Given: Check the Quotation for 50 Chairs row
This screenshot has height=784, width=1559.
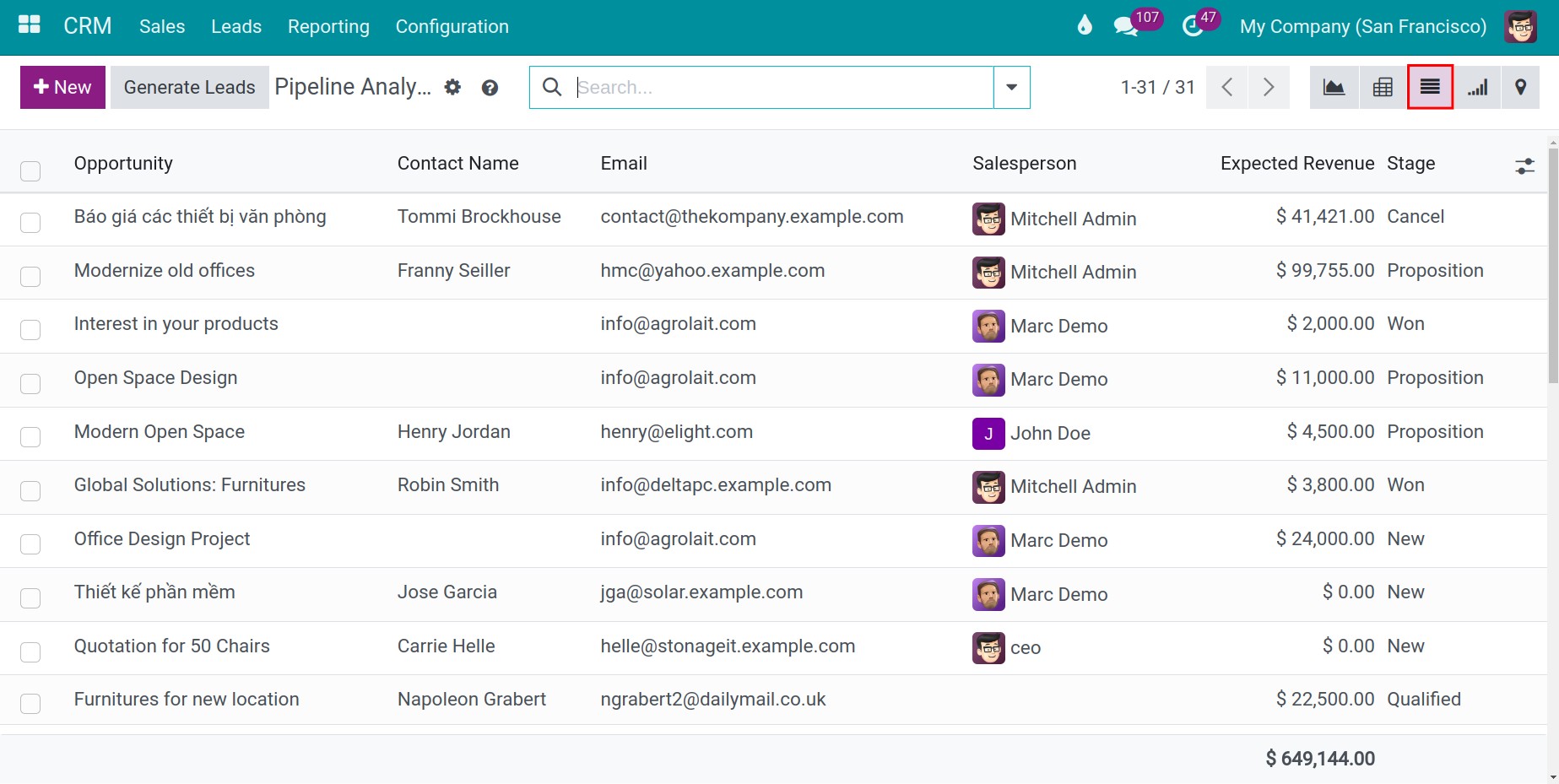Looking at the screenshot, I should pyautogui.click(x=30, y=652).
